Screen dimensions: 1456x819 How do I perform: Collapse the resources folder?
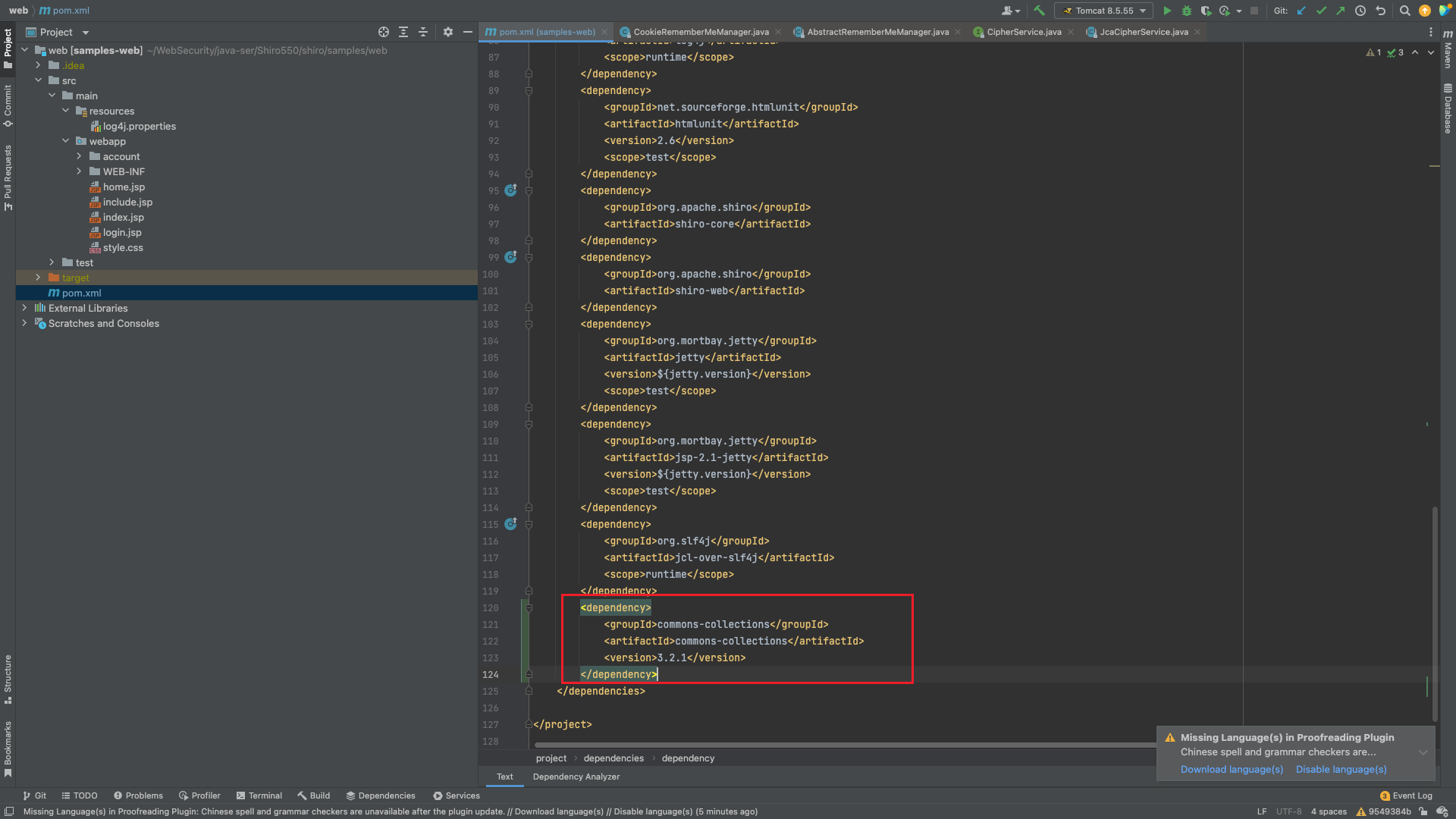[x=65, y=111]
